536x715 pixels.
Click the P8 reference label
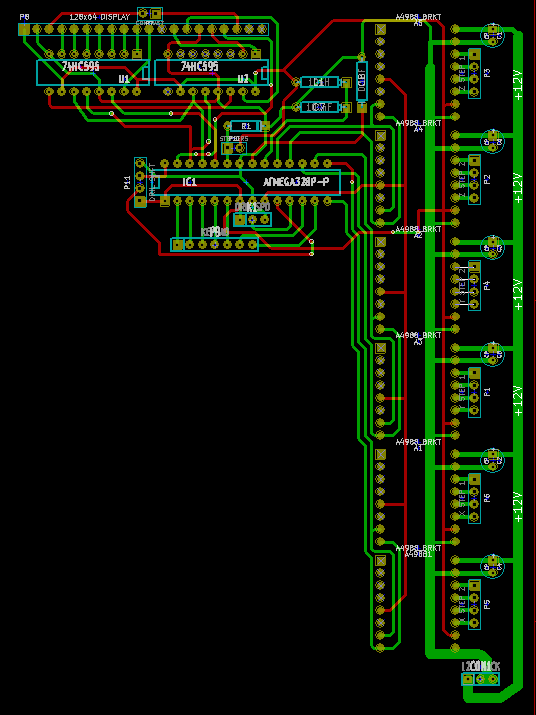(x=24, y=17)
